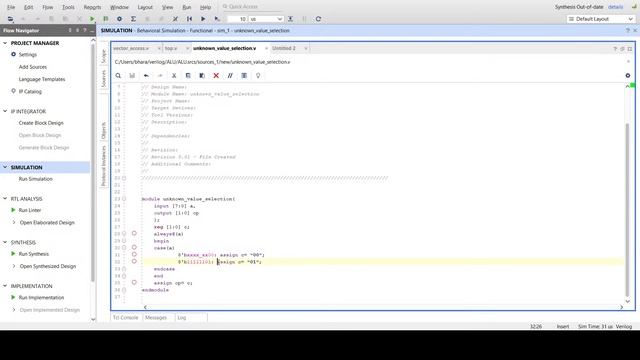Collapse the SYNTHESIS section
640x360 pixels.
(x=5, y=242)
